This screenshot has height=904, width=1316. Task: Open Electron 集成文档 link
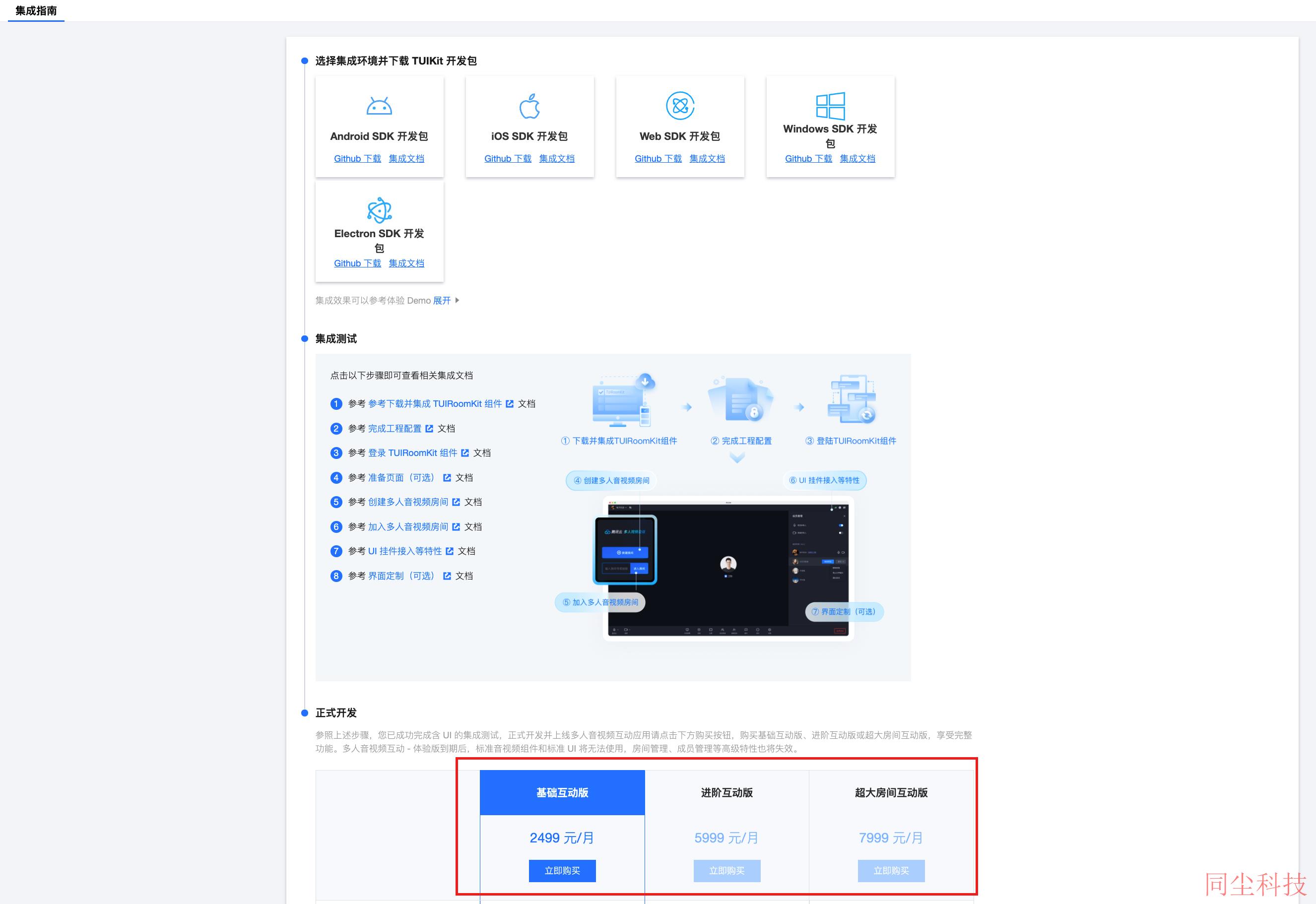(x=406, y=263)
